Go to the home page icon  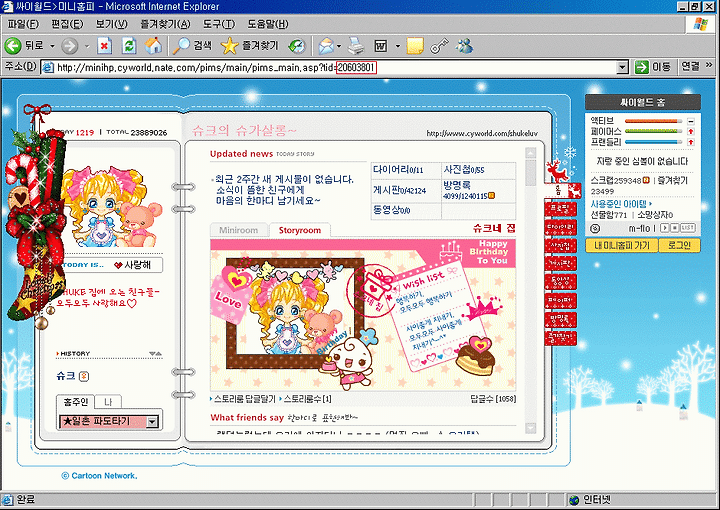[153, 46]
